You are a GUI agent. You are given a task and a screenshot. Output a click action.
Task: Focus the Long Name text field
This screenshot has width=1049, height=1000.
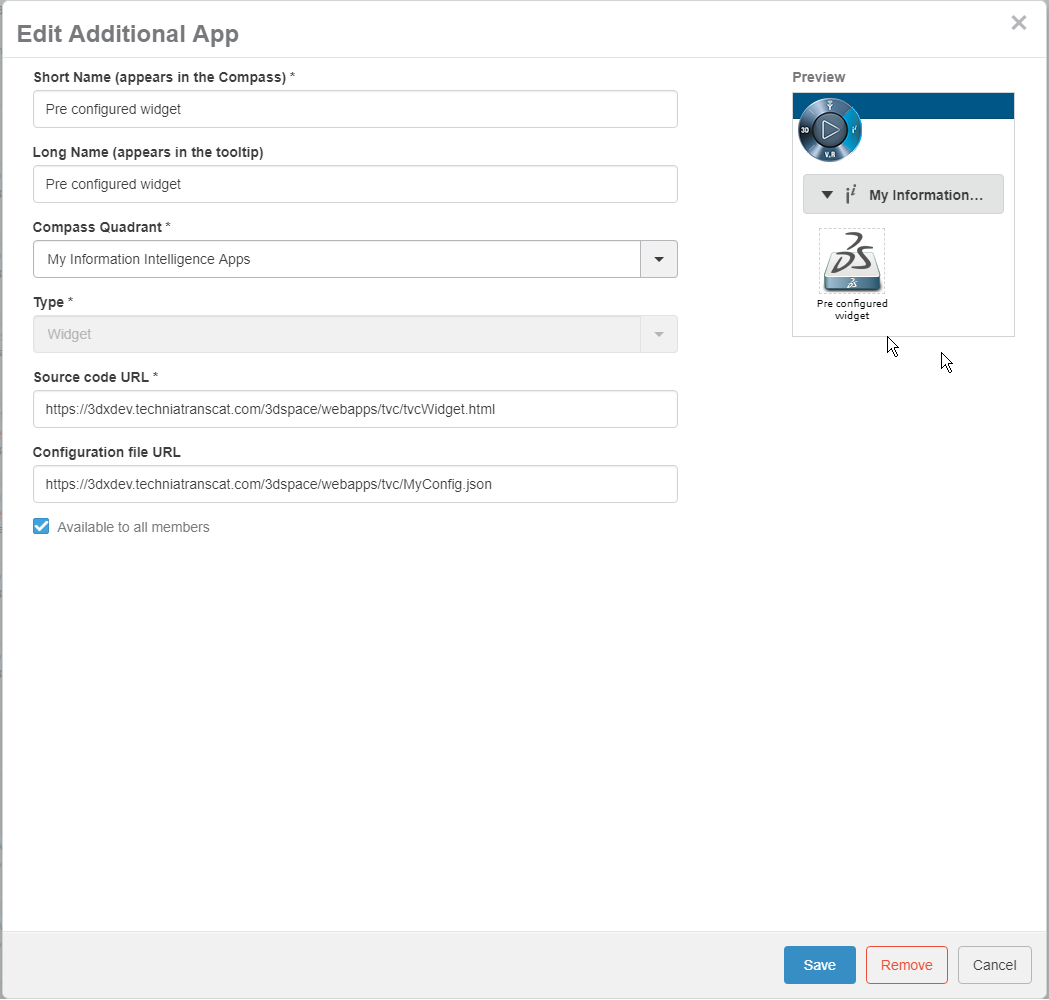pos(355,184)
